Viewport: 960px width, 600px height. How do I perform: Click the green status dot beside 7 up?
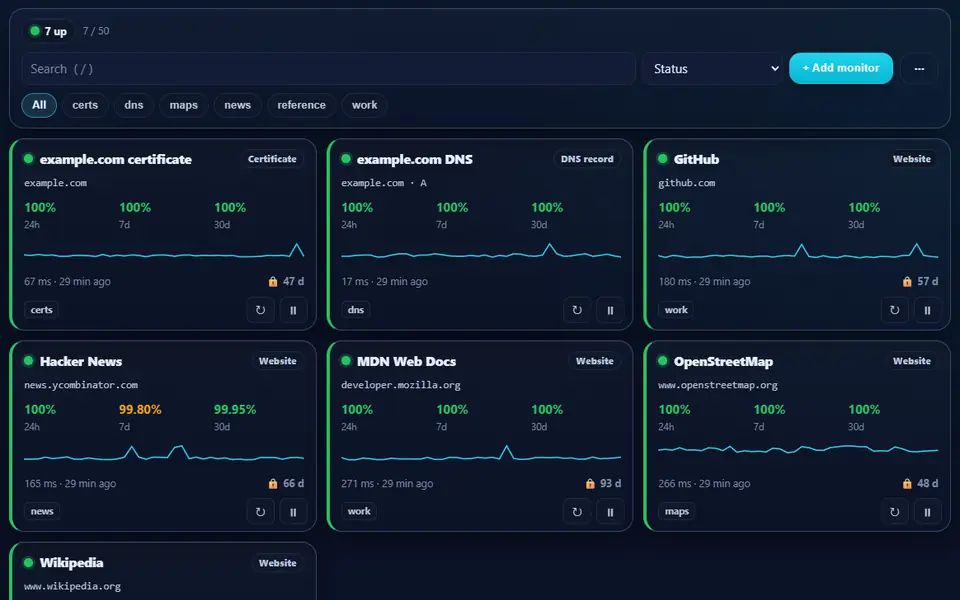pyautogui.click(x=35, y=31)
